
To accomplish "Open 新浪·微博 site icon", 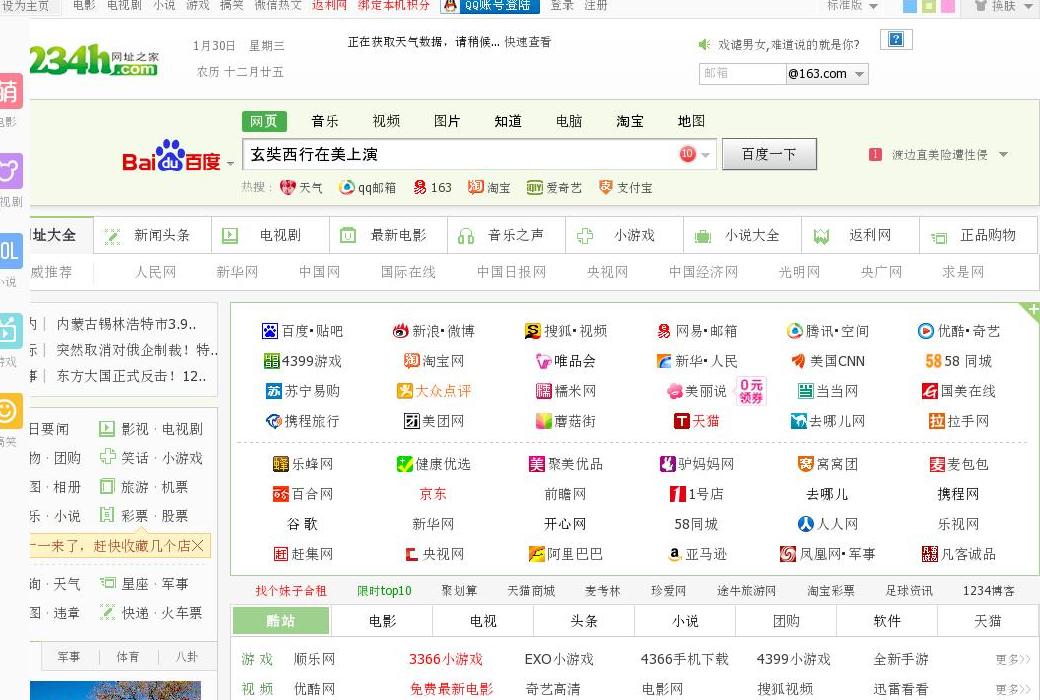I will point(401,331).
